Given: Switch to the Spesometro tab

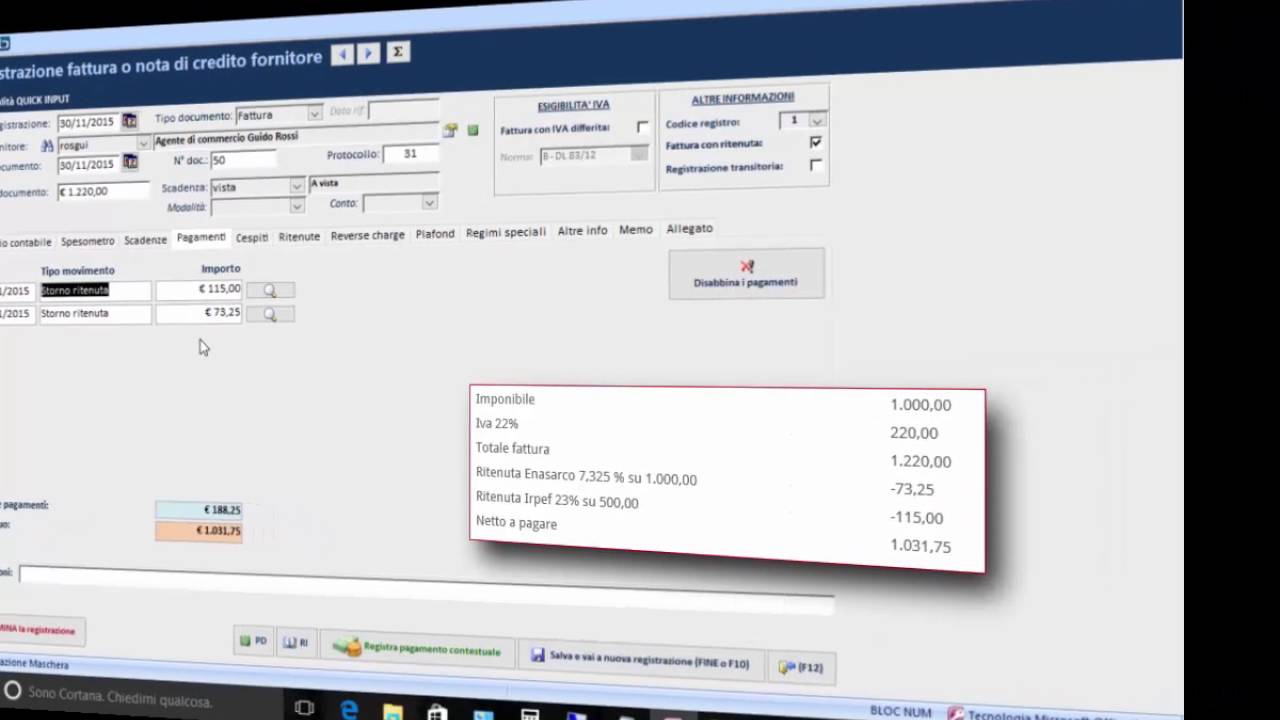Looking at the screenshot, I should tap(87, 241).
